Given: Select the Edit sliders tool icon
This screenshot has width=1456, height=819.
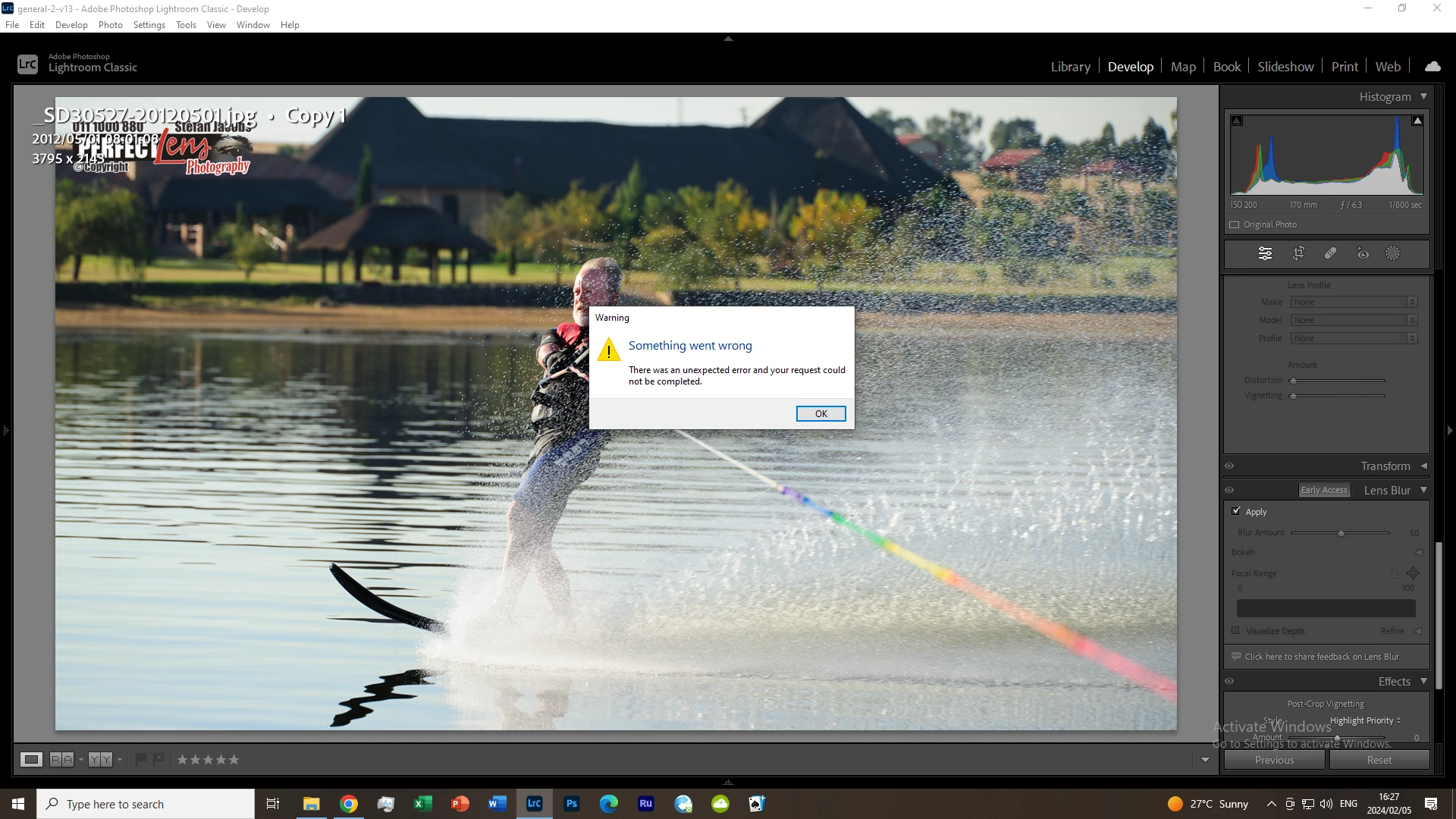Looking at the screenshot, I should coord(1265,253).
